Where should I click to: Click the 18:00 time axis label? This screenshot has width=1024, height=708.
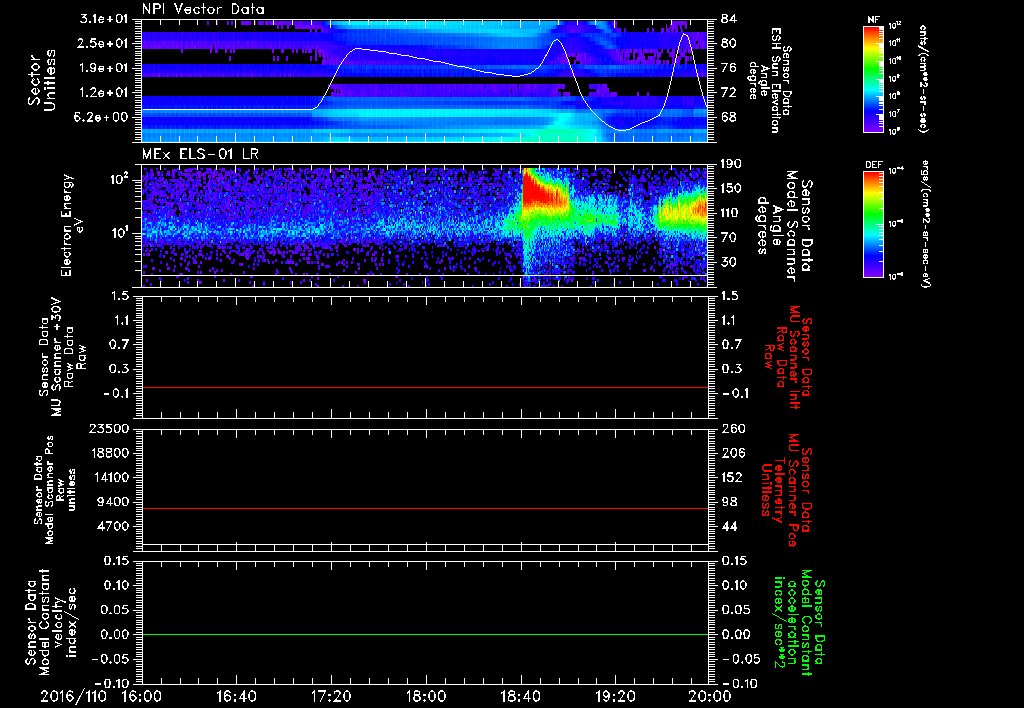tap(426, 696)
